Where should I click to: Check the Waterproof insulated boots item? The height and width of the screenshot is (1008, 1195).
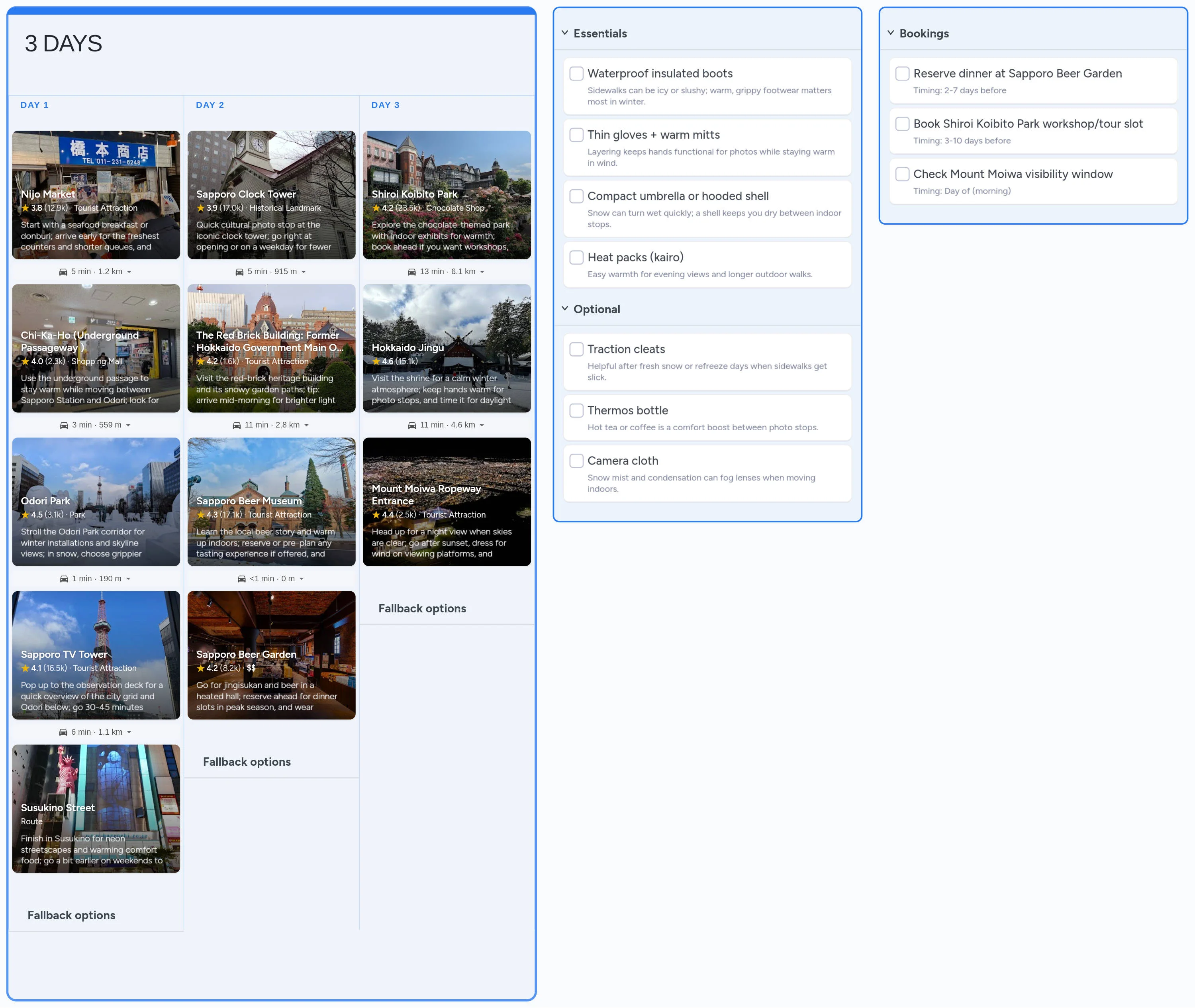(x=576, y=73)
